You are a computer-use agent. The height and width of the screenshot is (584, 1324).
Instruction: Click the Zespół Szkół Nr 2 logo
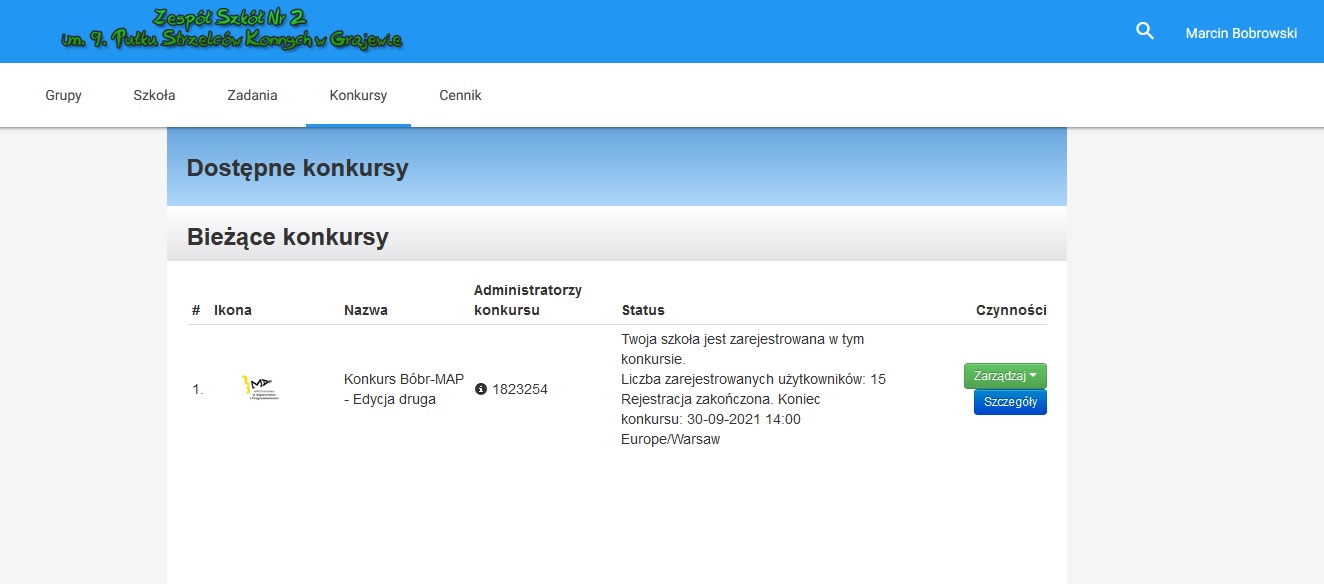click(x=231, y=30)
